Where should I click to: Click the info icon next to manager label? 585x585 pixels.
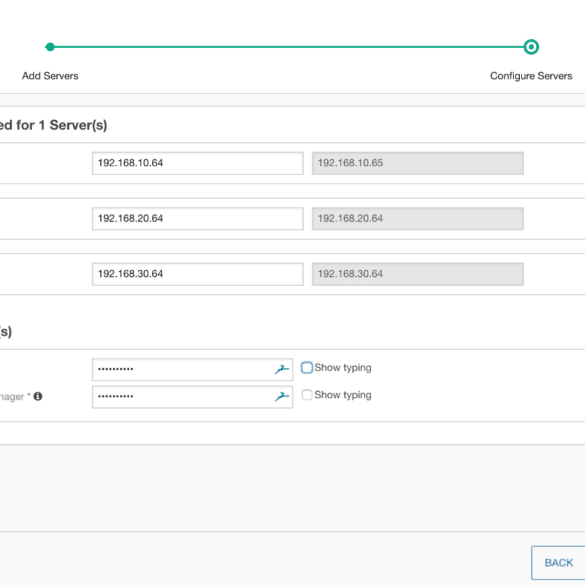click(38, 396)
